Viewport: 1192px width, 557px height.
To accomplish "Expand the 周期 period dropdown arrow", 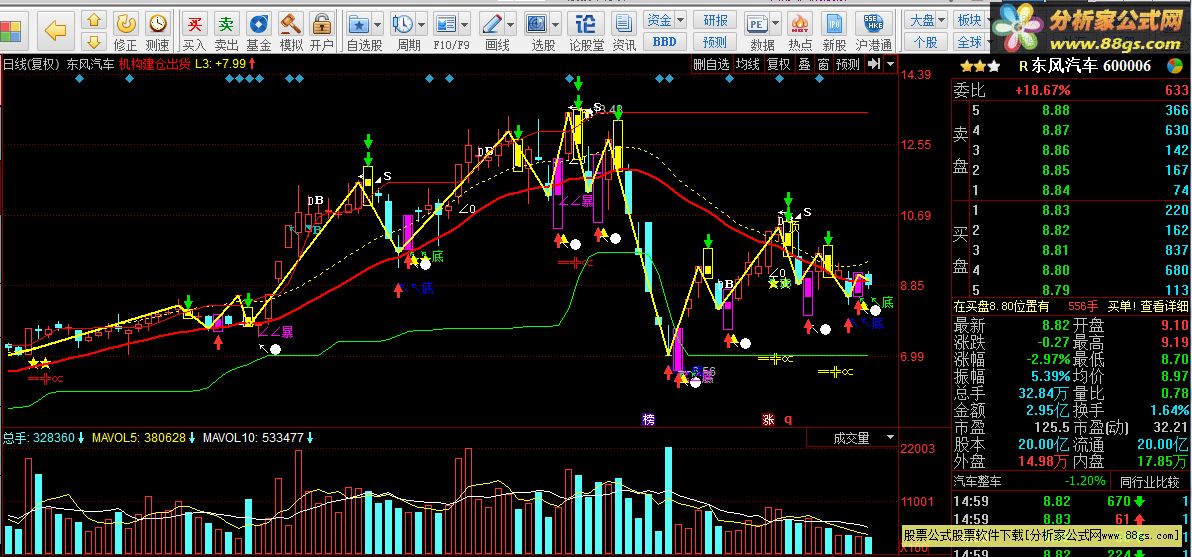I will pos(421,24).
